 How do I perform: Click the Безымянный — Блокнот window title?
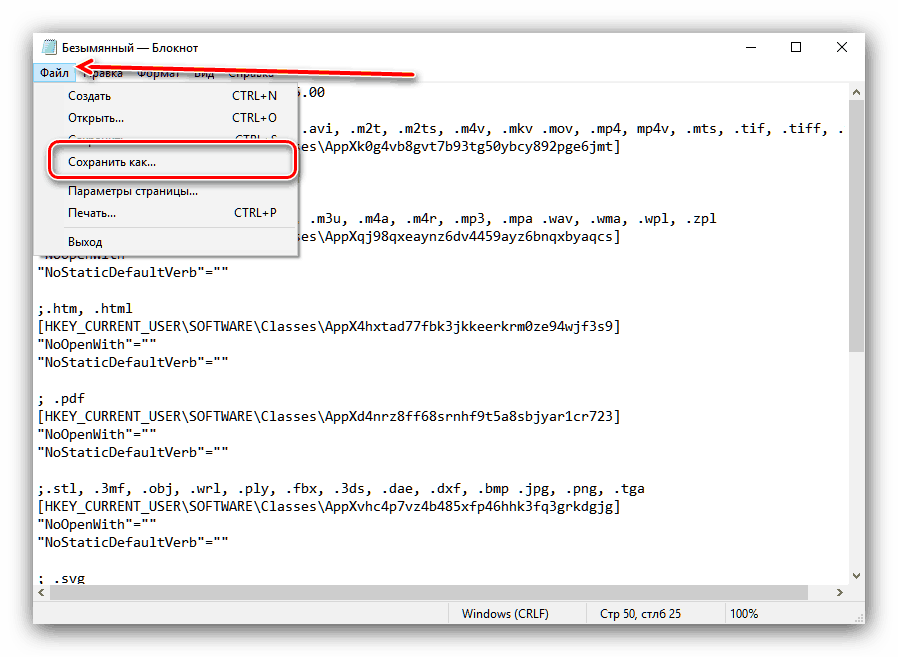click(x=129, y=48)
